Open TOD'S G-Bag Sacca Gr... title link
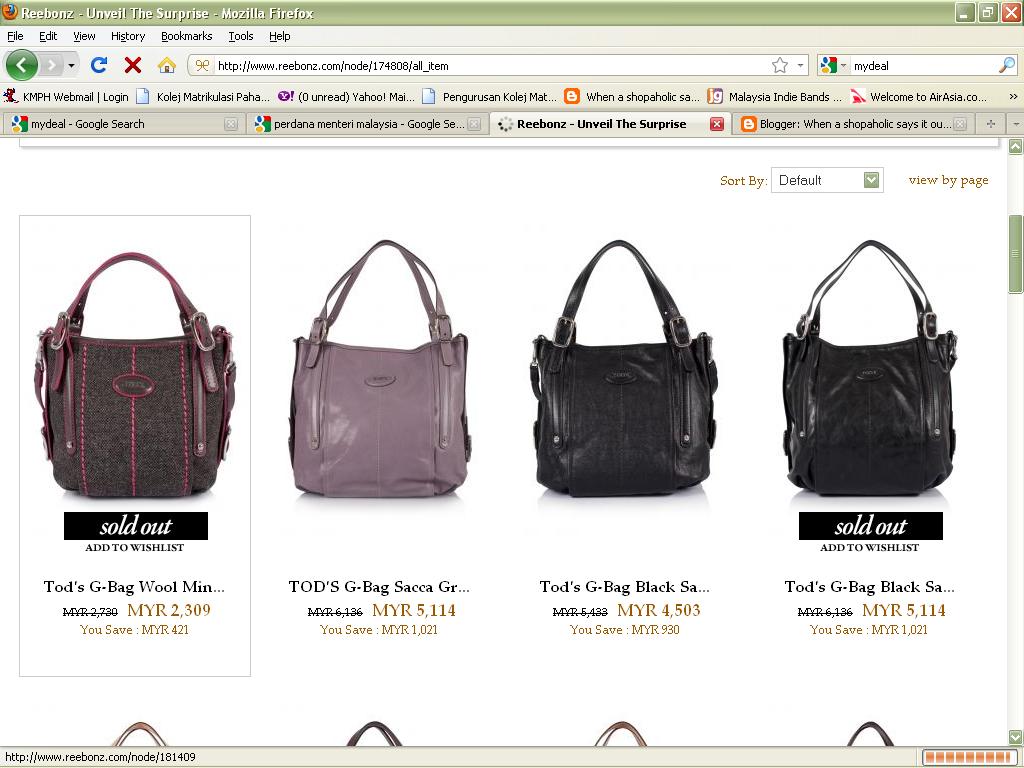 [x=379, y=586]
